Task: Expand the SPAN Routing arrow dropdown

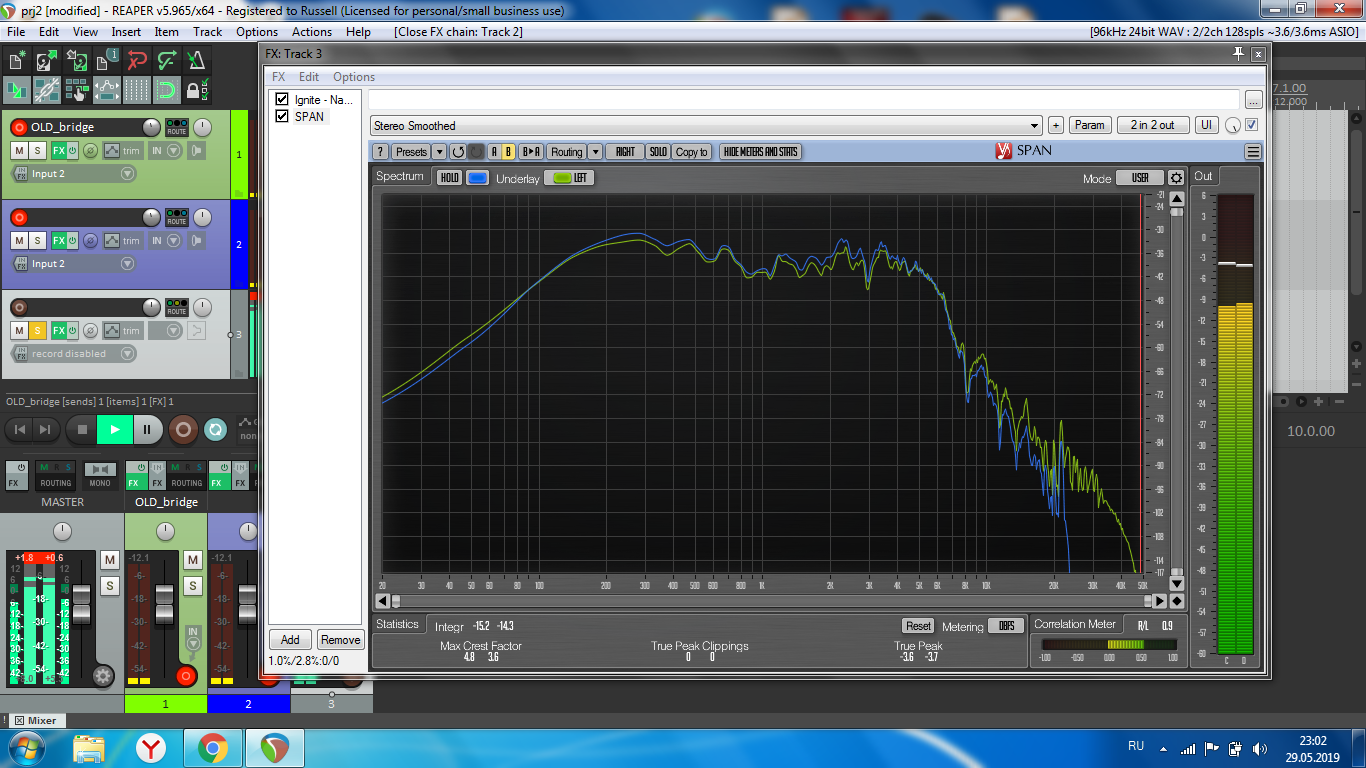Action: [595, 152]
